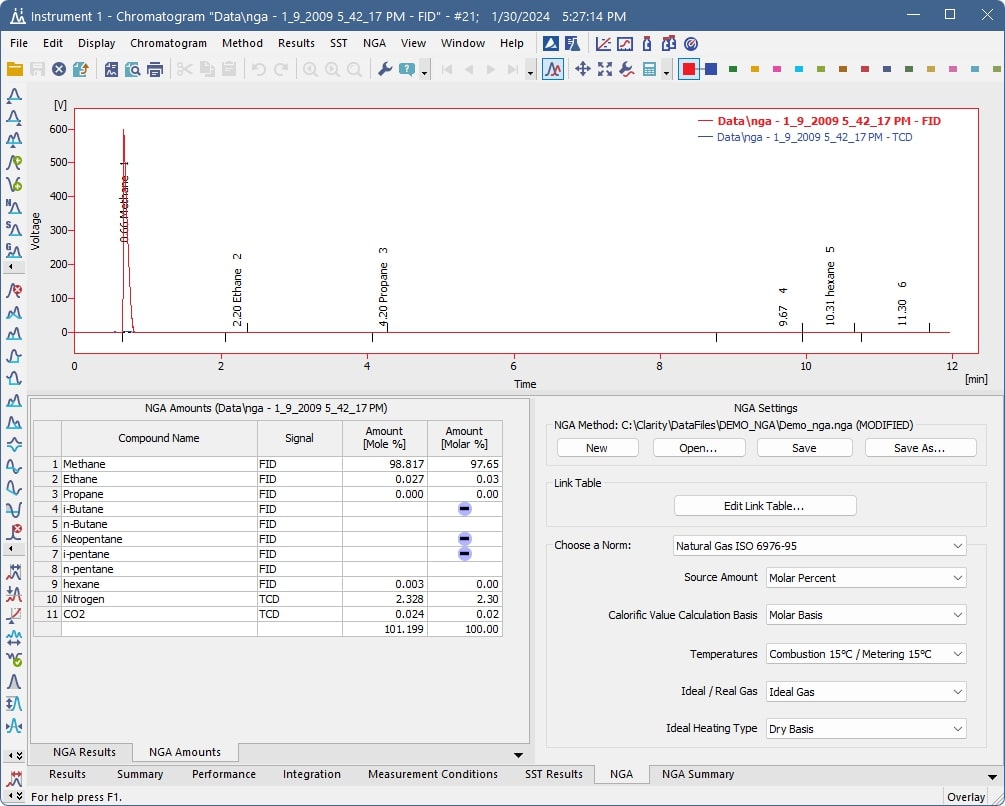This screenshot has width=1005, height=806.
Task: Click the Save As button
Action: [919, 448]
